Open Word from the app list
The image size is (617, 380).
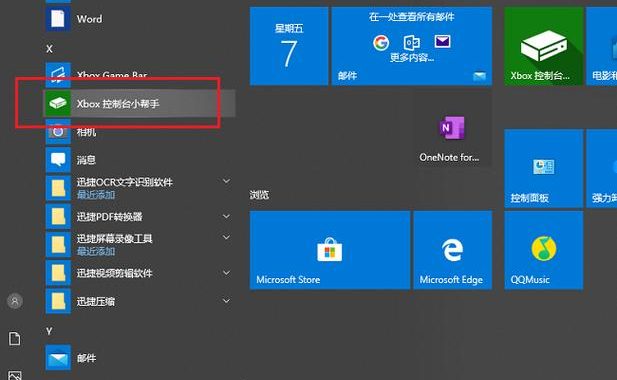click(x=140, y=18)
